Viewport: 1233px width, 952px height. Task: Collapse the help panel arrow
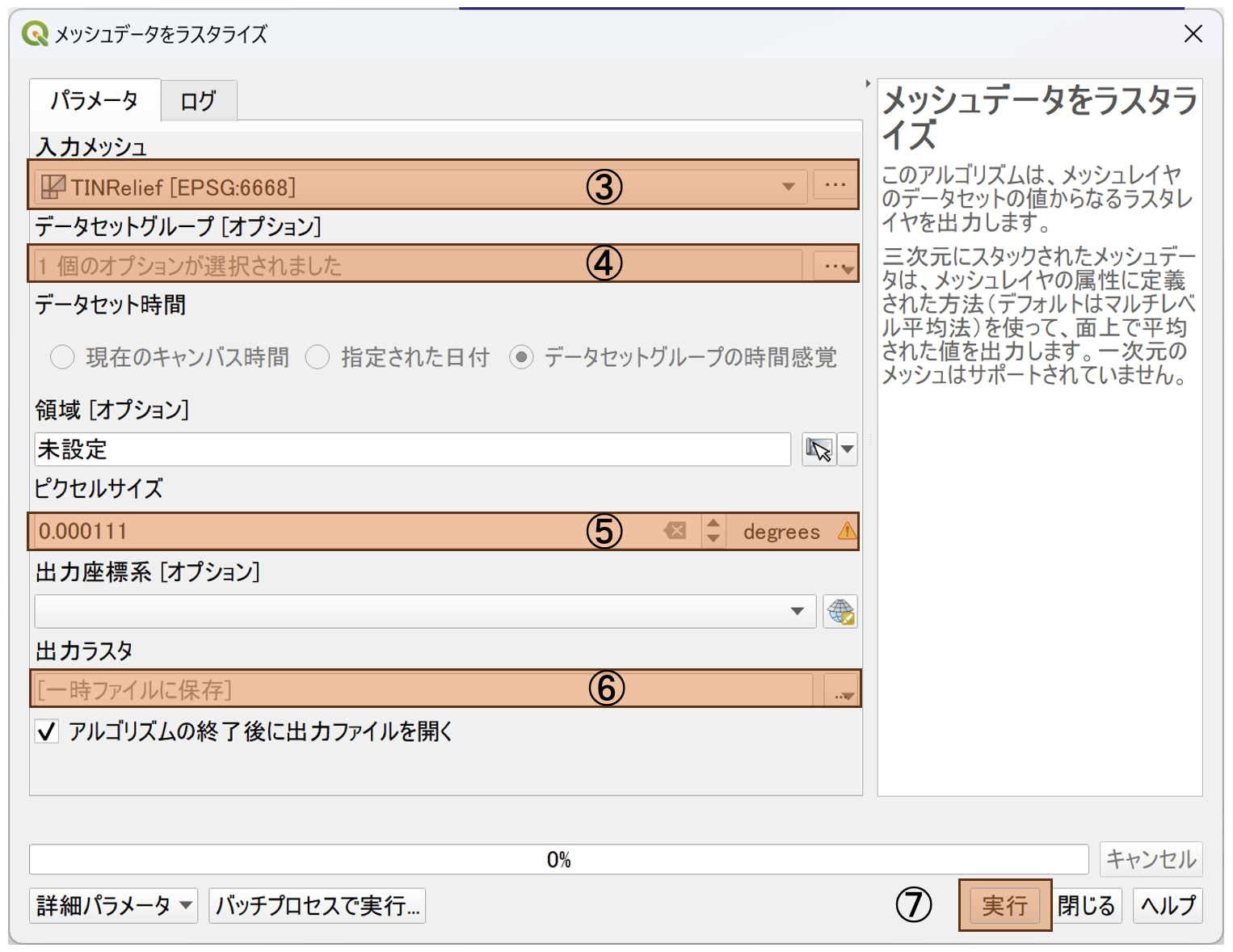pyautogui.click(x=868, y=83)
